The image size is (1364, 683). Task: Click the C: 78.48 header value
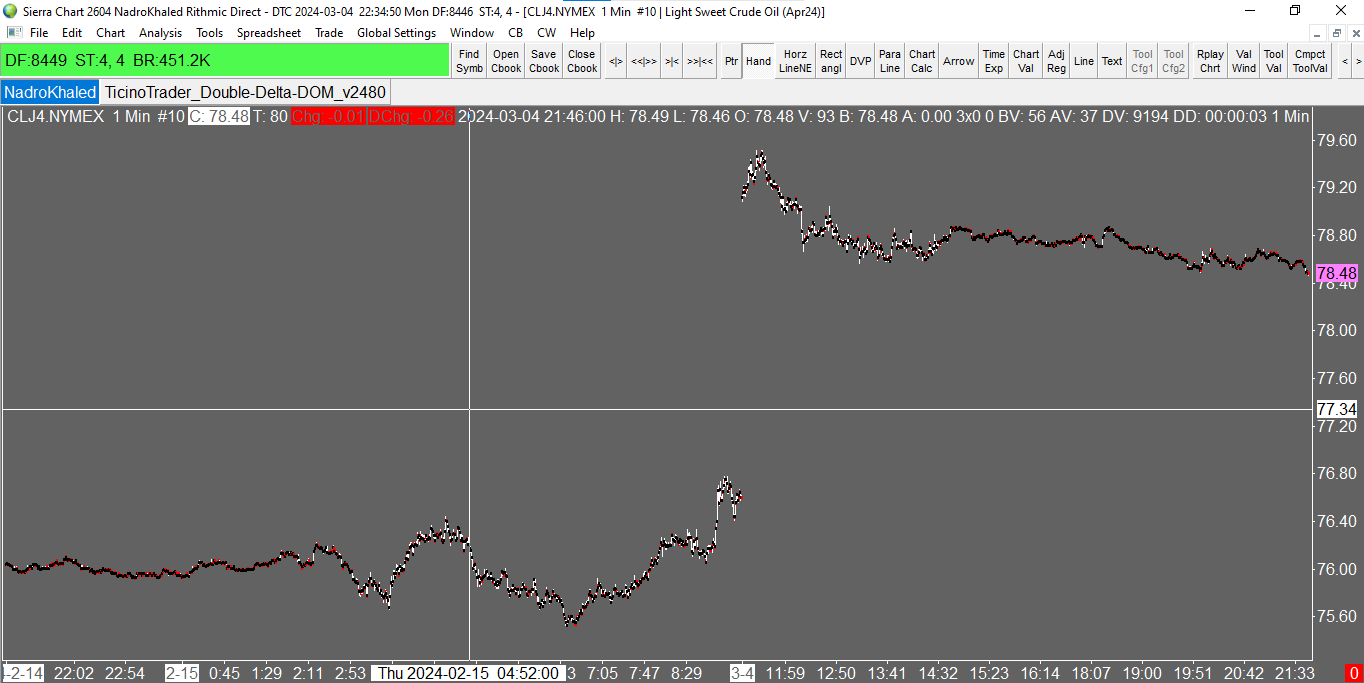(219, 116)
